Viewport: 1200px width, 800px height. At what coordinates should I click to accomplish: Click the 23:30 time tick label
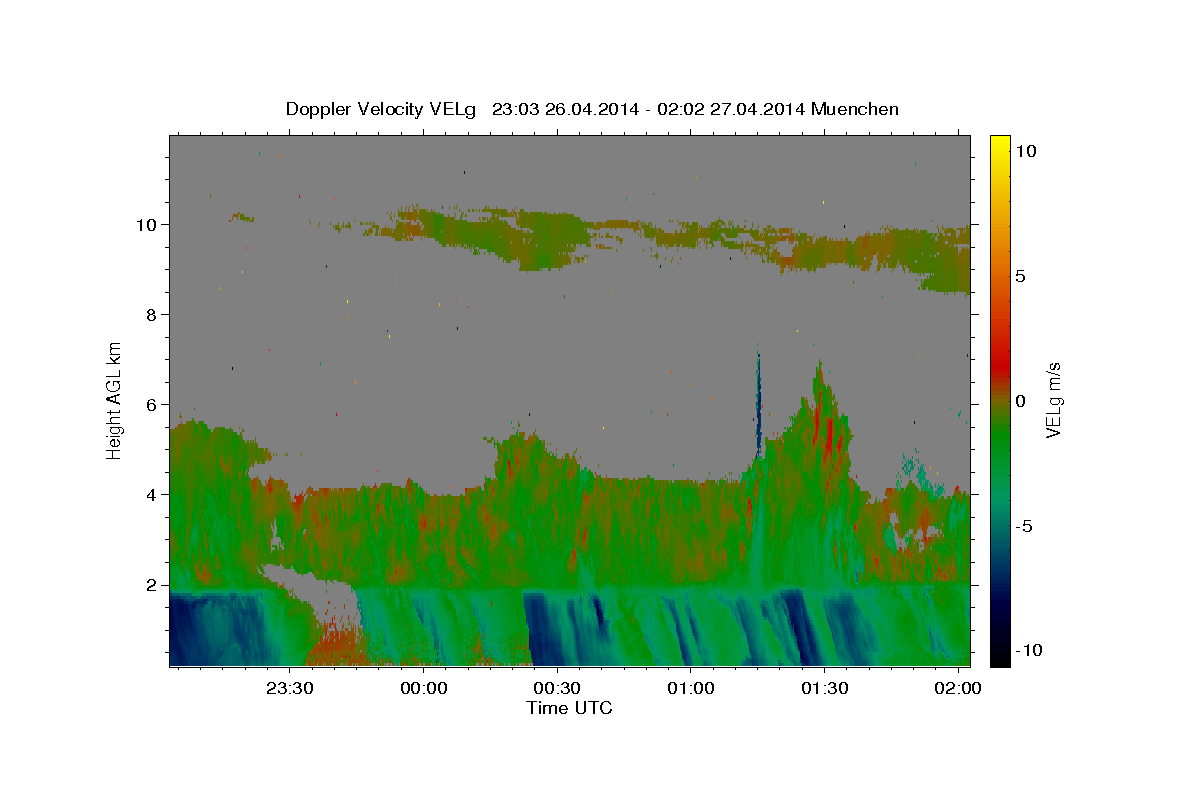coord(290,688)
